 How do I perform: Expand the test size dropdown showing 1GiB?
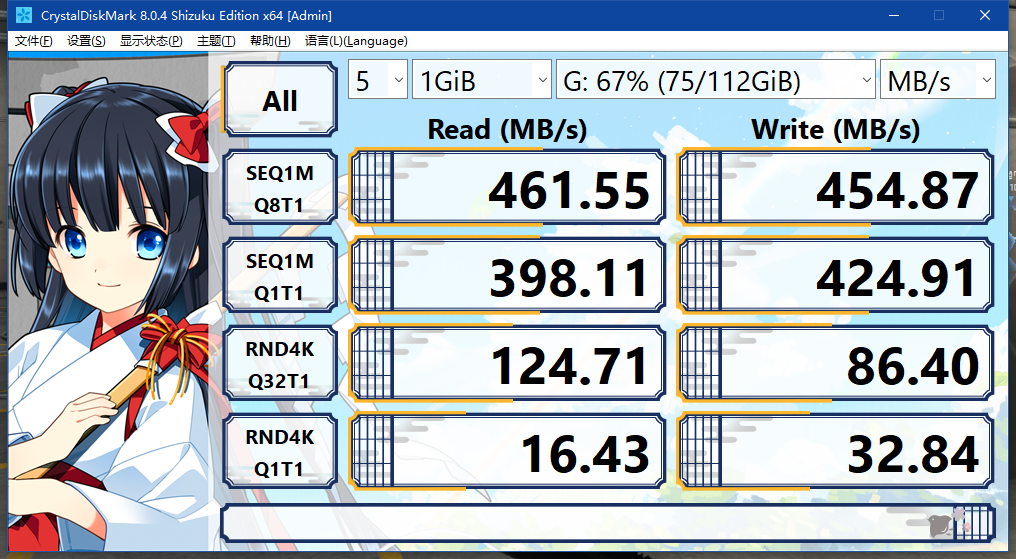tap(481, 80)
